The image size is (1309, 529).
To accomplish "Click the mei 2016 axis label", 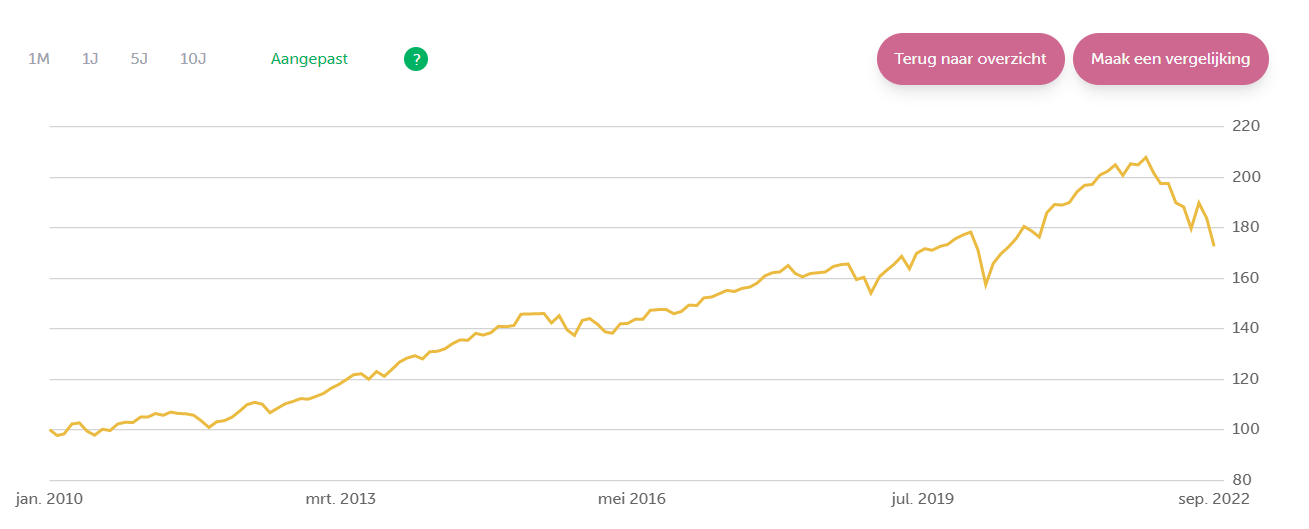I will tap(632, 498).
